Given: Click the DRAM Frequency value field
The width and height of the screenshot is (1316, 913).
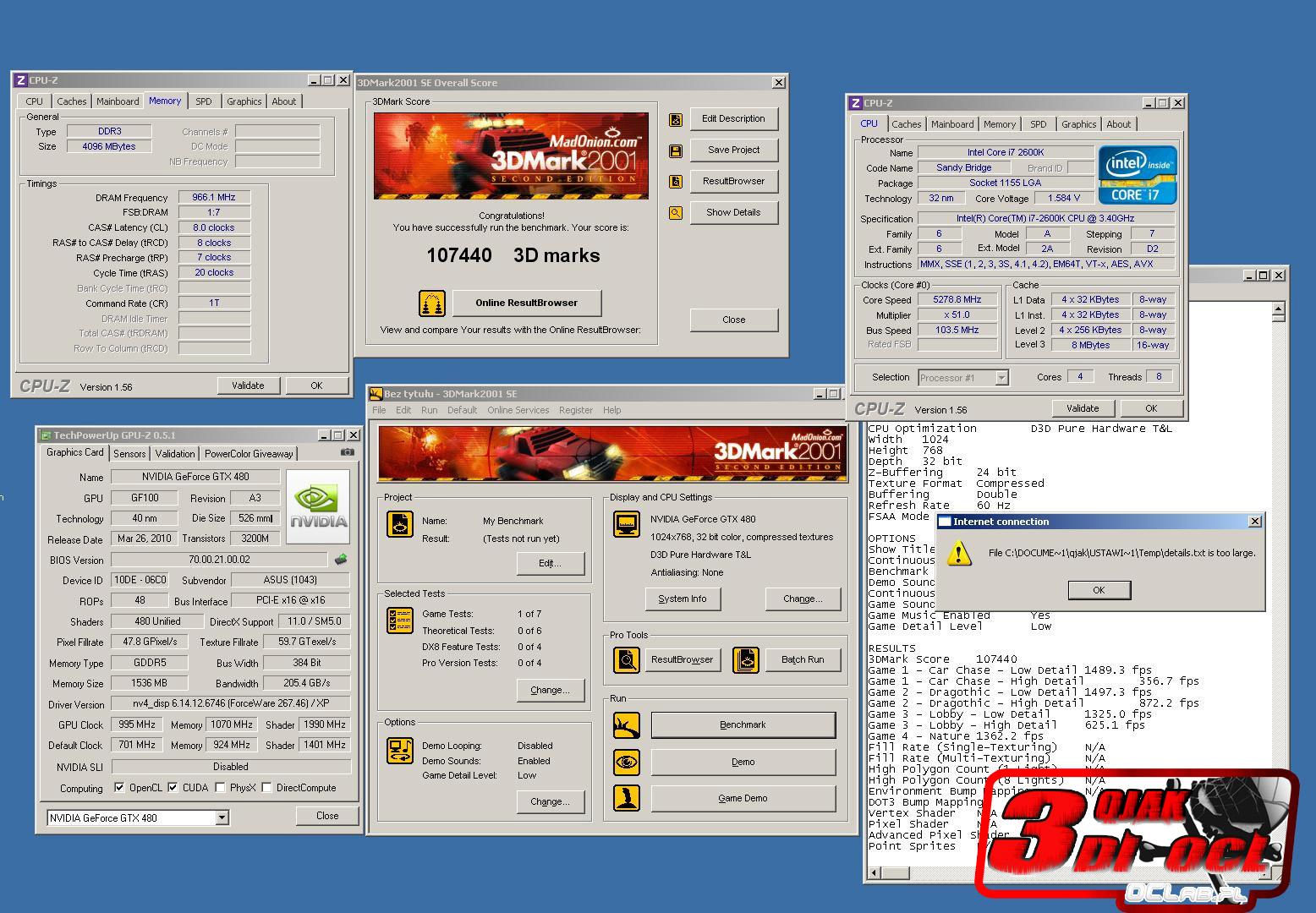Looking at the screenshot, I should click(x=214, y=197).
